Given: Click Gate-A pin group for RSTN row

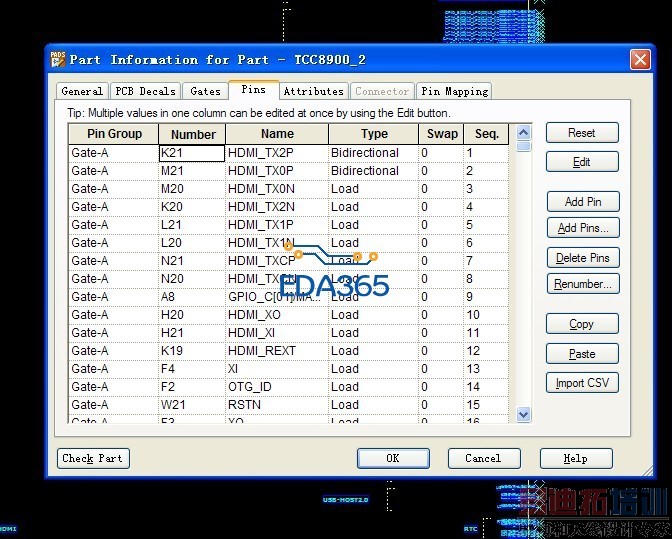Looking at the screenshot, I should pyautogui.click(x=114, y=405).
